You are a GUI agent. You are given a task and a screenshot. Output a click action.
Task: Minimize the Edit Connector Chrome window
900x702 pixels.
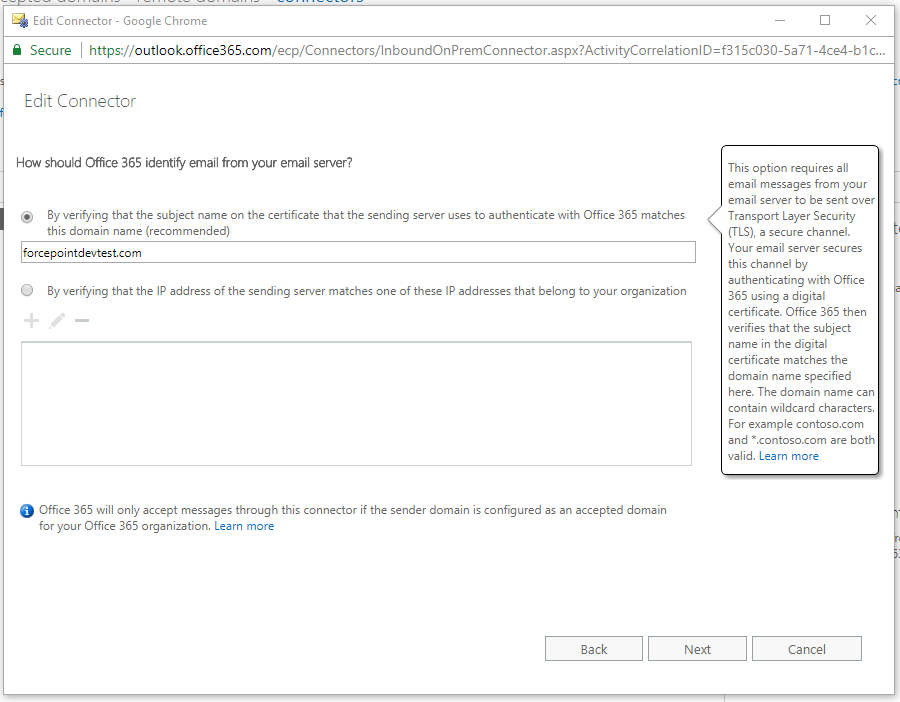(779, 20)
